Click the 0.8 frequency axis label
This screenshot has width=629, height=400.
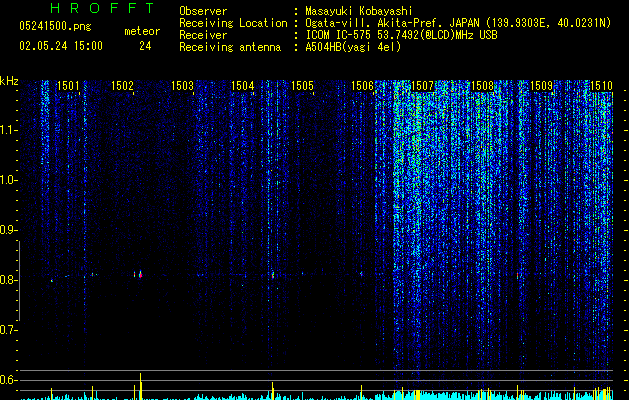coord(7,280)
